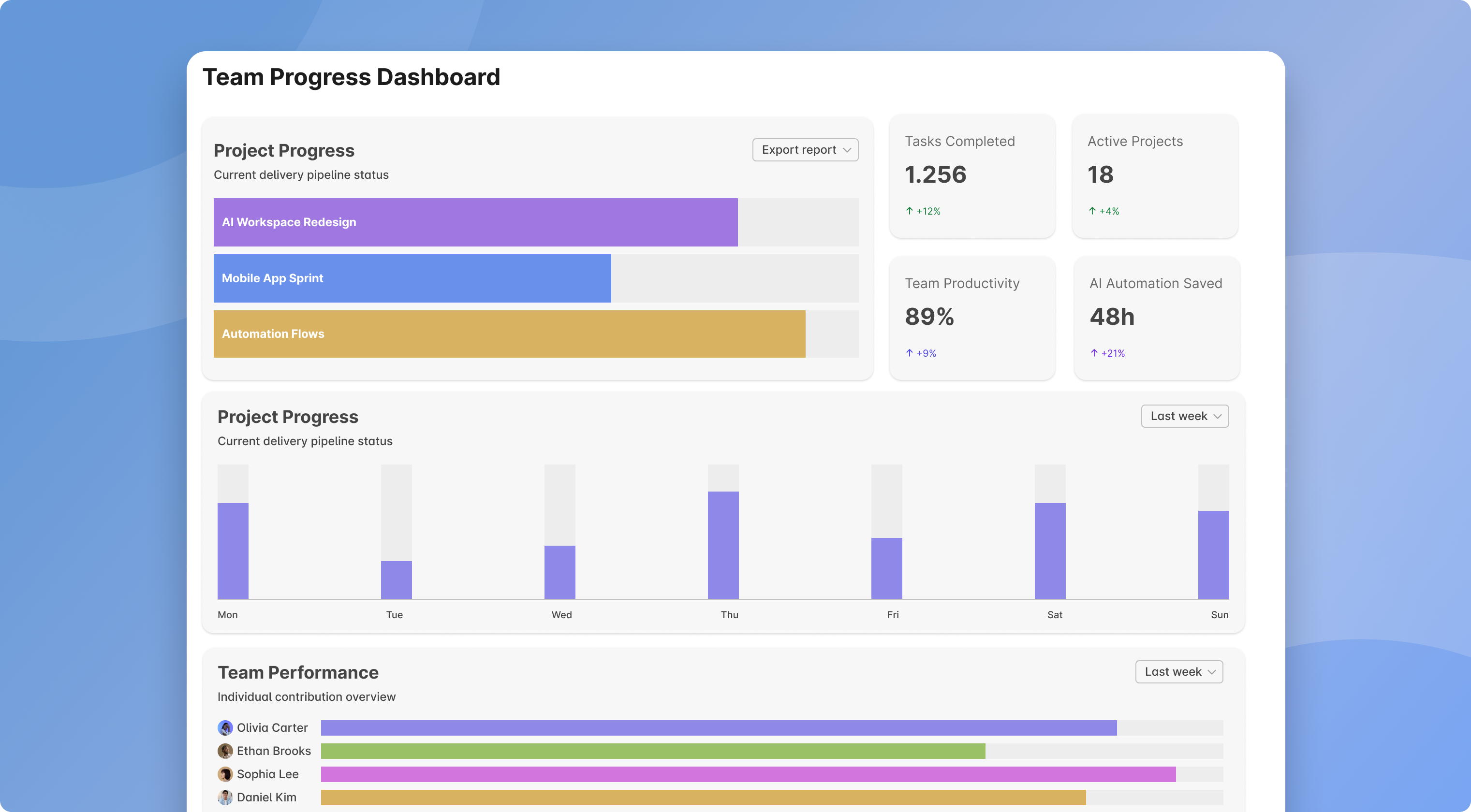Click the Thu axis label

pyautogui.click(x=729, y=615)
